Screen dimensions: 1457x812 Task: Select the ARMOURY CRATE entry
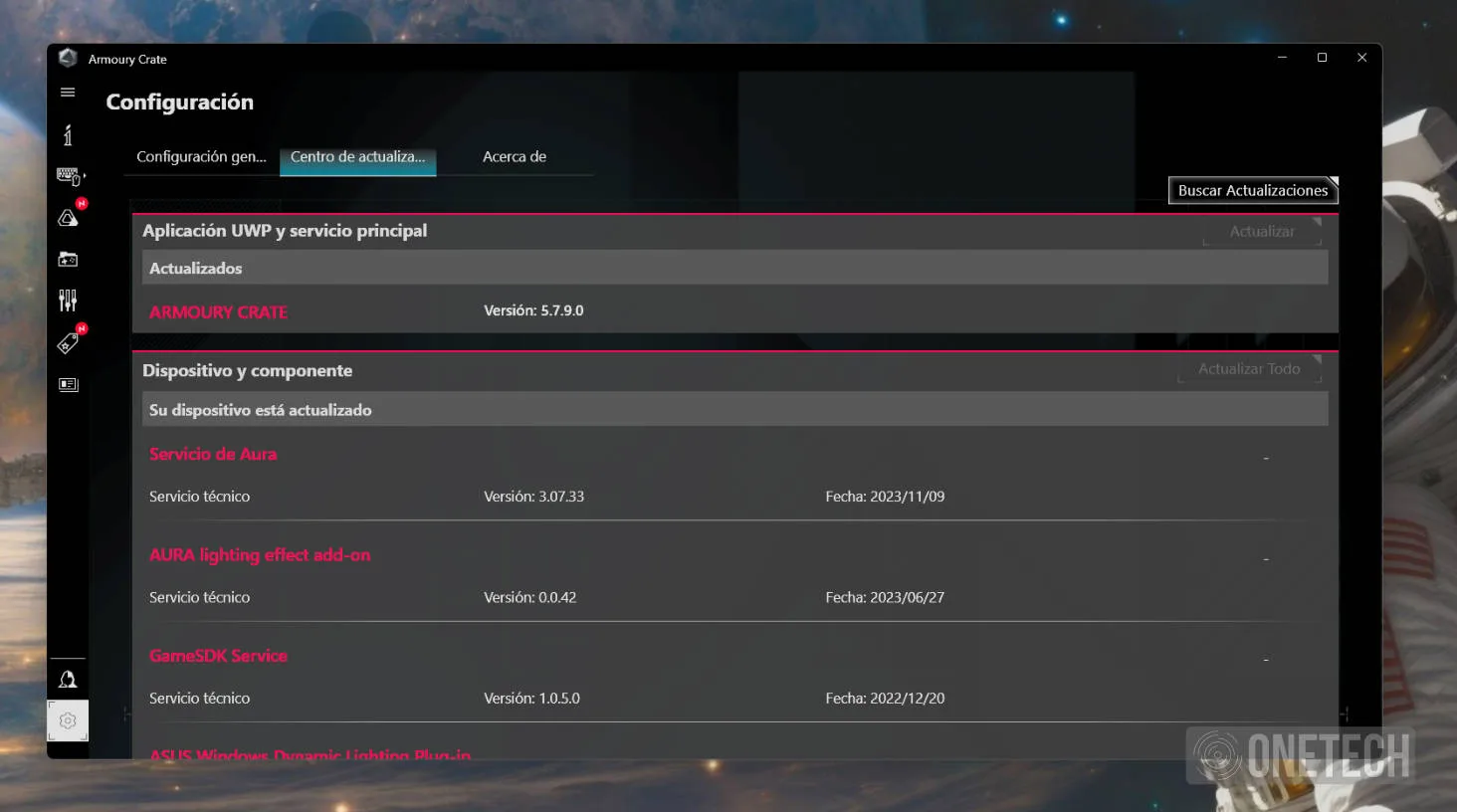[218, 312]
